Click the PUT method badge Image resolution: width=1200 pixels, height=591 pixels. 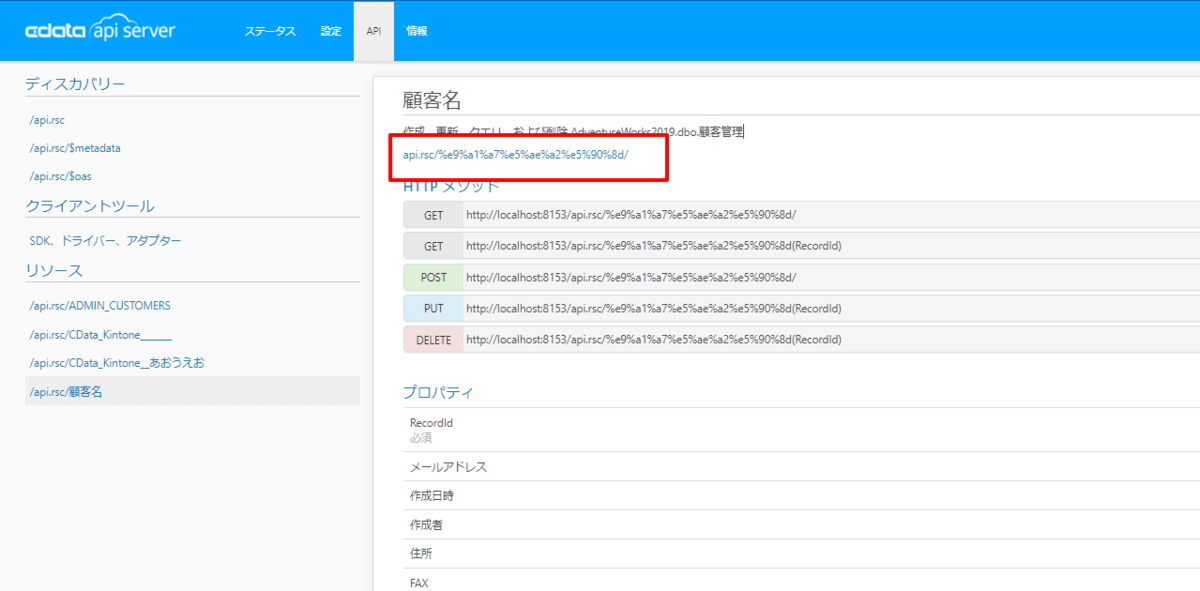(433, 309)
